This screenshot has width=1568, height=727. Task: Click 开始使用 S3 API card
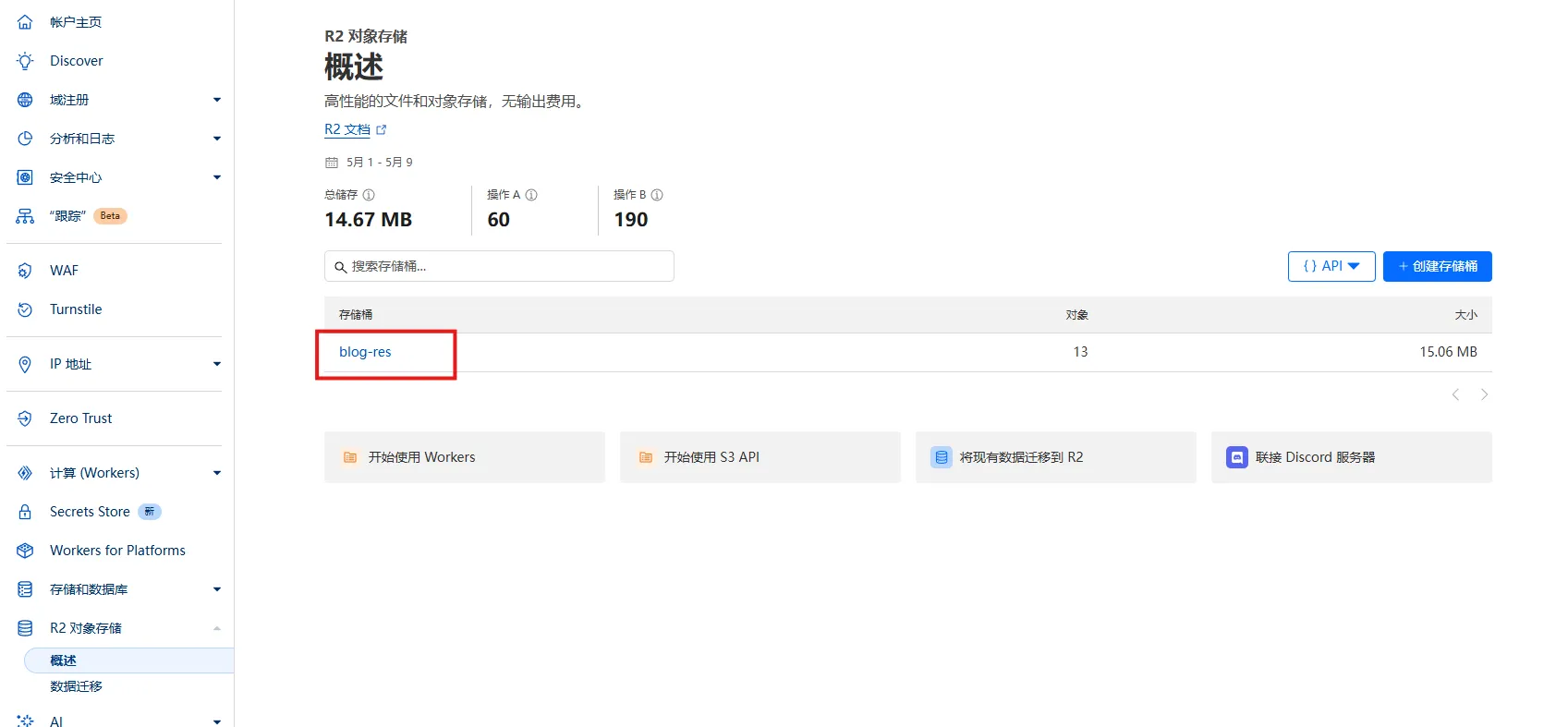pos(760,457)
